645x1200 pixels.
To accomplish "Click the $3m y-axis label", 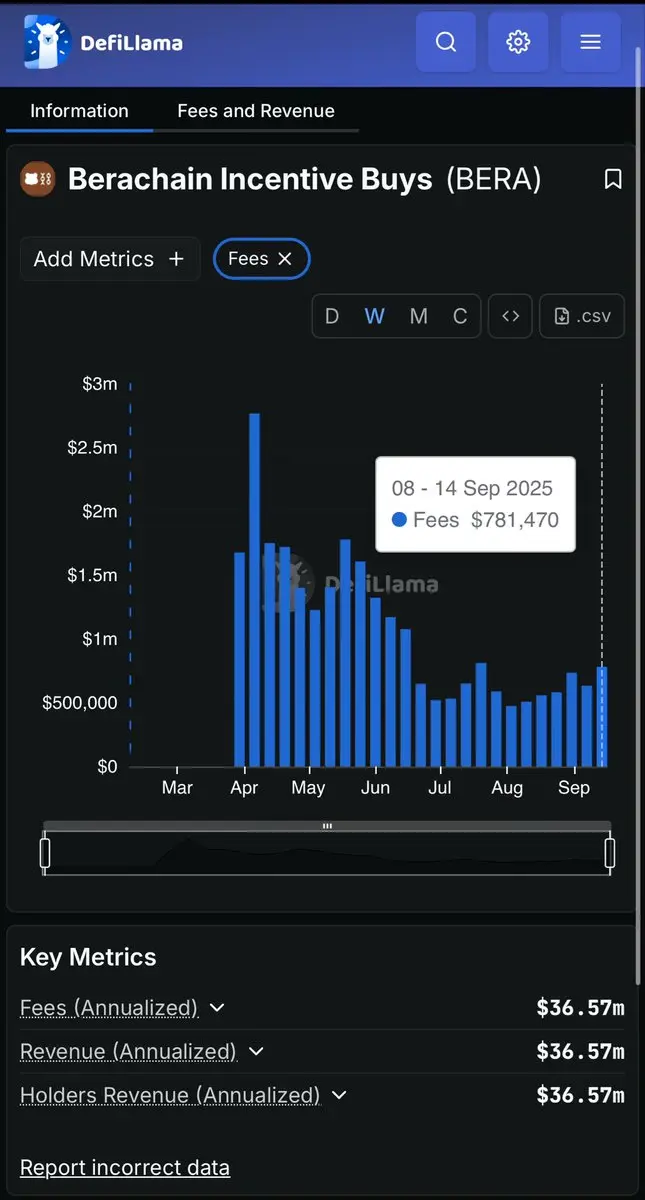I will point(100,384).
